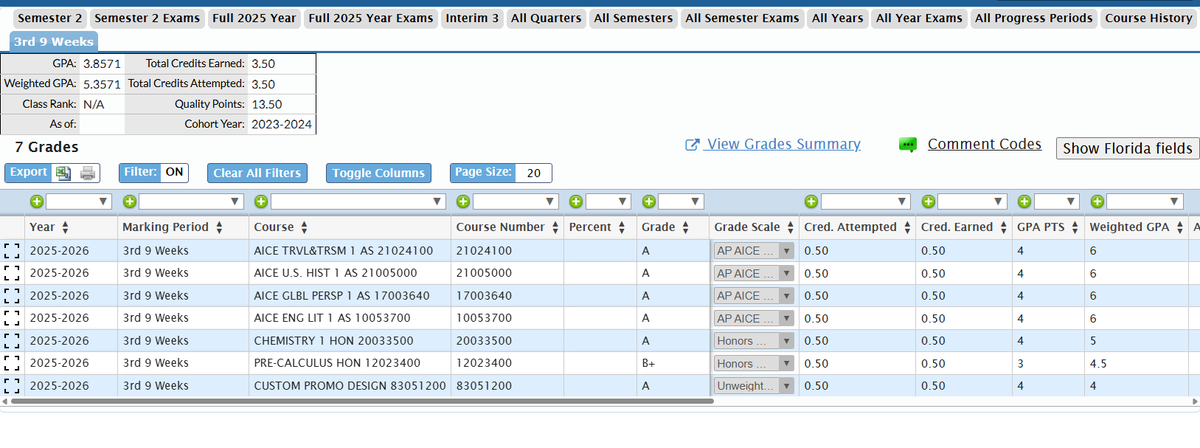The height and width of the screenshot is (448, 1200).
Task: Open the View Grades Summary link
Action: click(x=782, y=145)
